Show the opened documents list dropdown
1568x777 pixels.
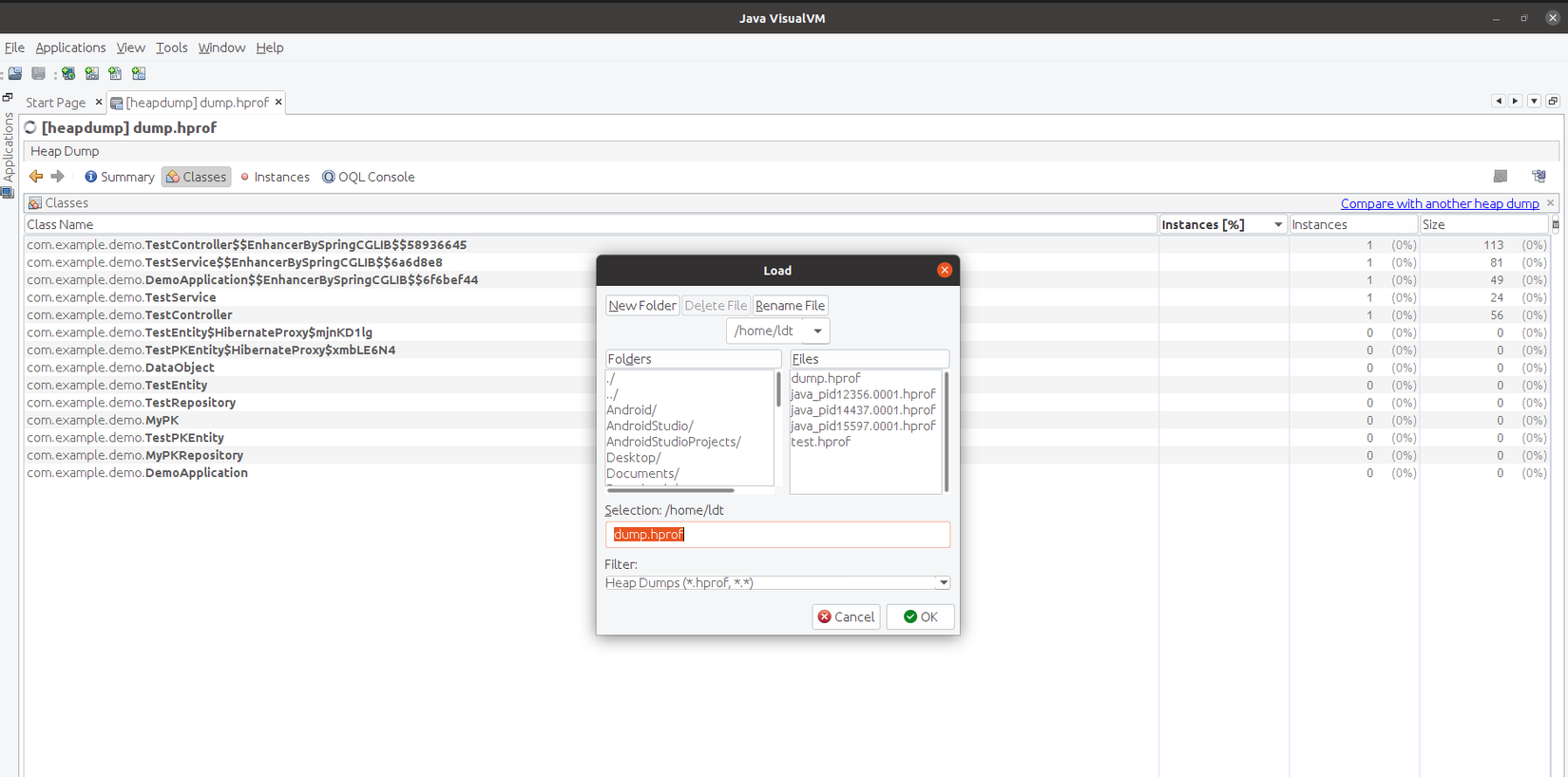click(x=1534, y=101)
